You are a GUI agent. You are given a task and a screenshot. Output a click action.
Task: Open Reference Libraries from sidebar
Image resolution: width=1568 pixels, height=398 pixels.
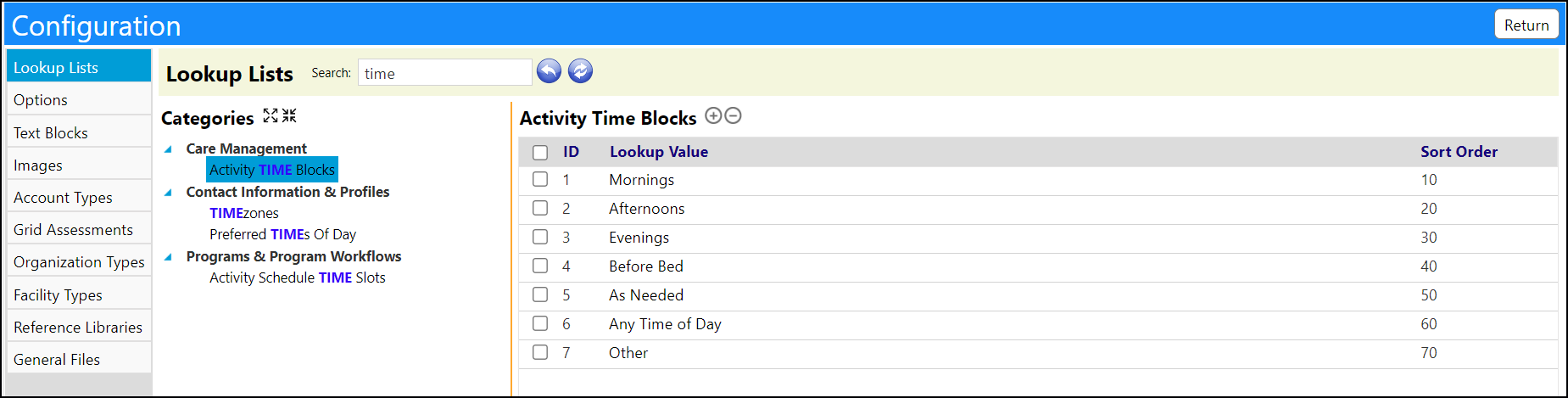coord(79,327)
